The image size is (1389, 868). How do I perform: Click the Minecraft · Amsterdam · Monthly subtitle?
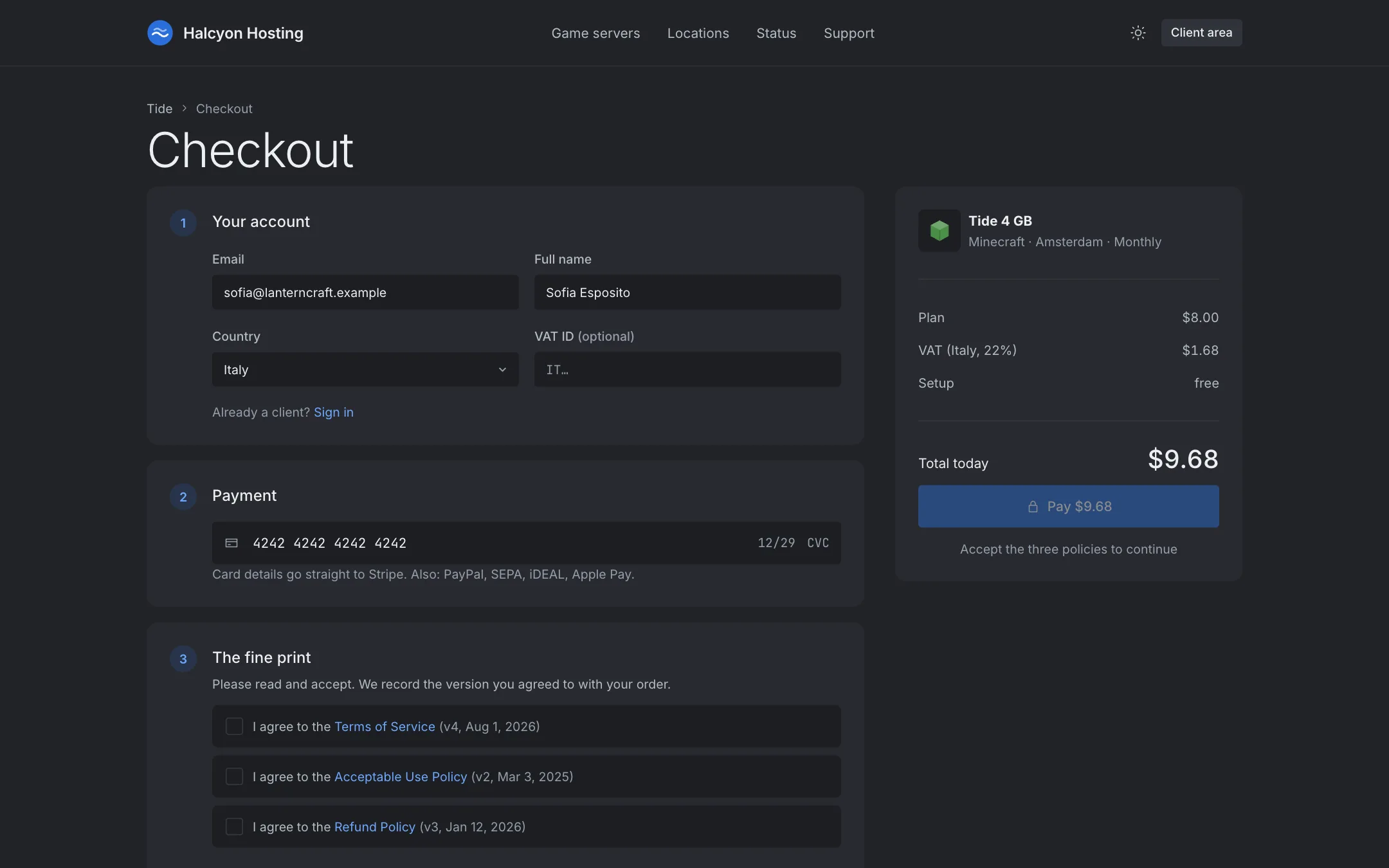tap(1065, 242)
